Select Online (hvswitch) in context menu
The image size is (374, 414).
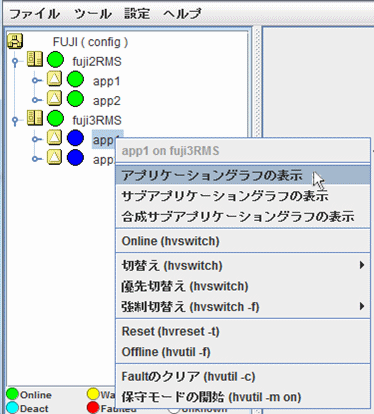(x=243, y=241)
